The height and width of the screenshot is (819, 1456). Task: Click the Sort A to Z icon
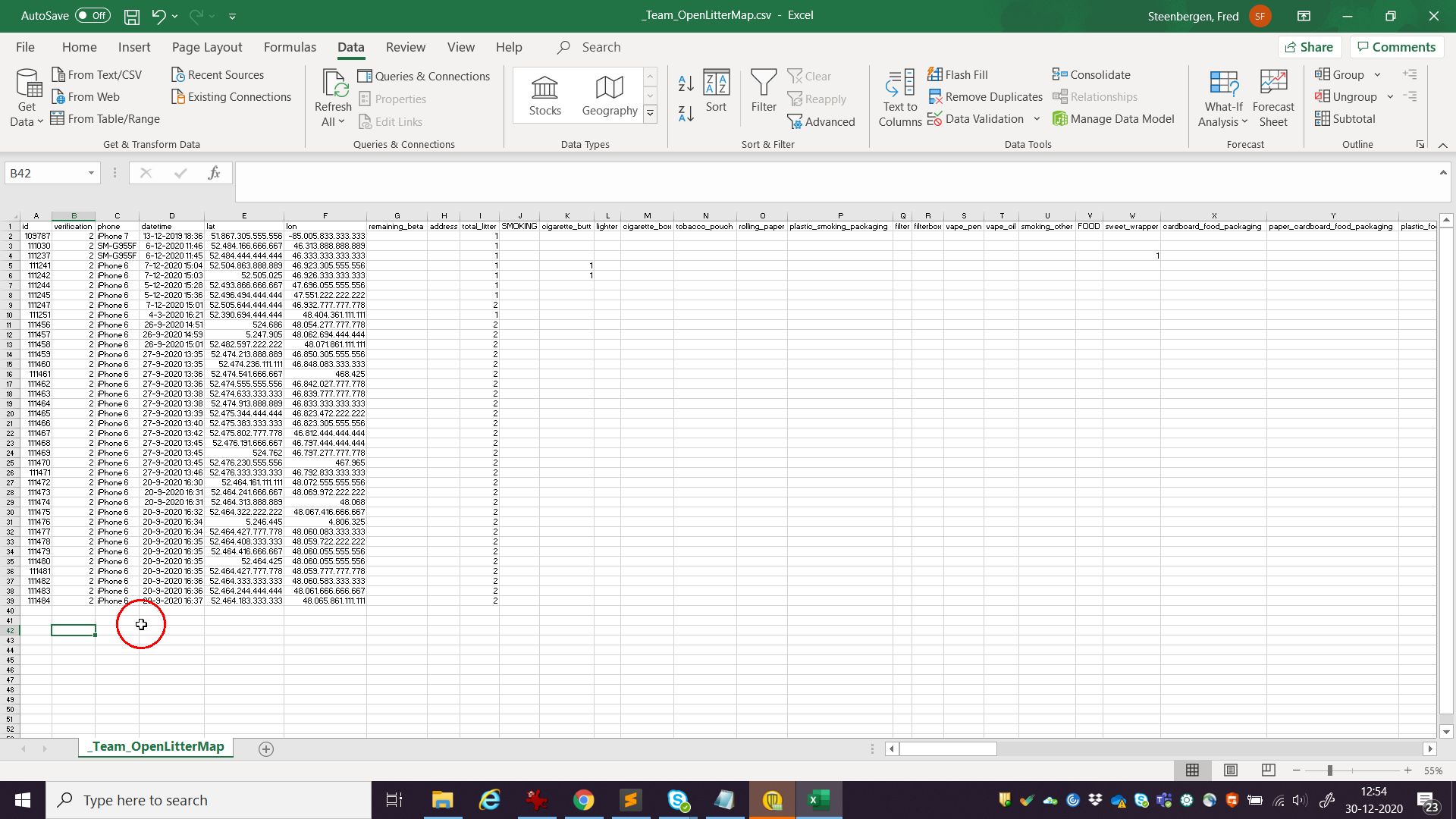point(686,83)
